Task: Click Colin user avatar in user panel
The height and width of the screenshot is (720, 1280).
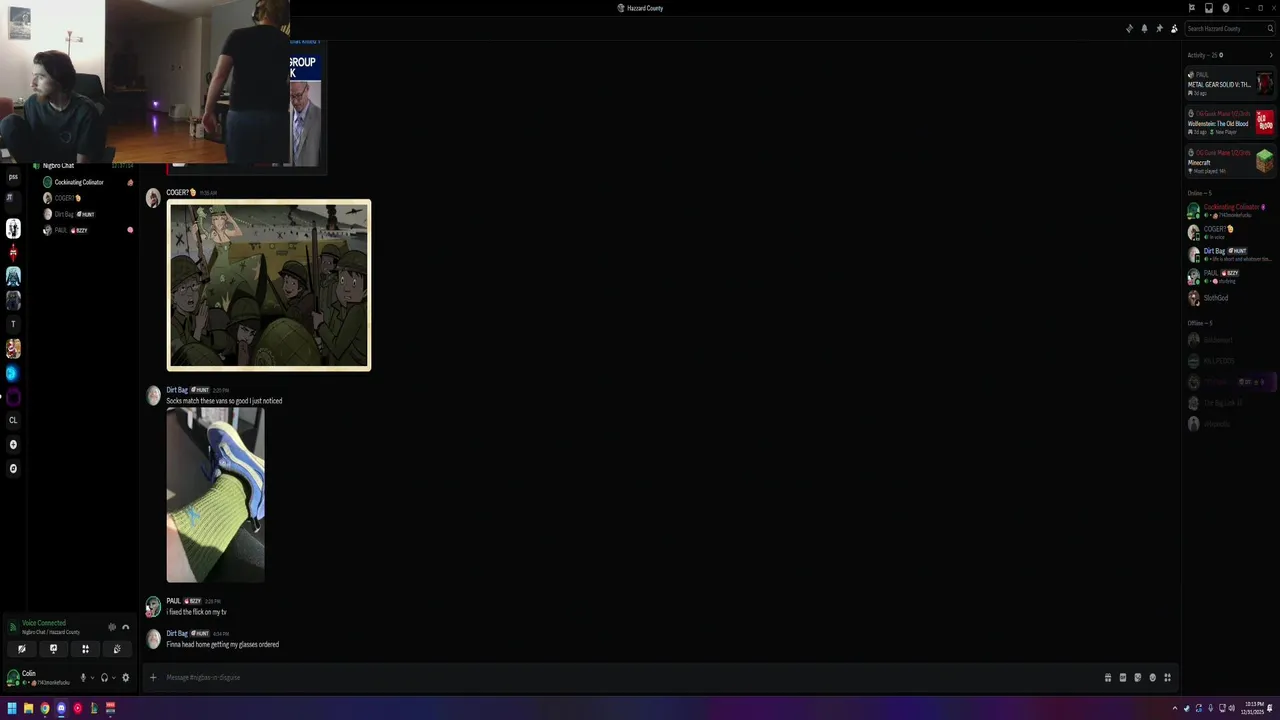Action: coord(13,677)
